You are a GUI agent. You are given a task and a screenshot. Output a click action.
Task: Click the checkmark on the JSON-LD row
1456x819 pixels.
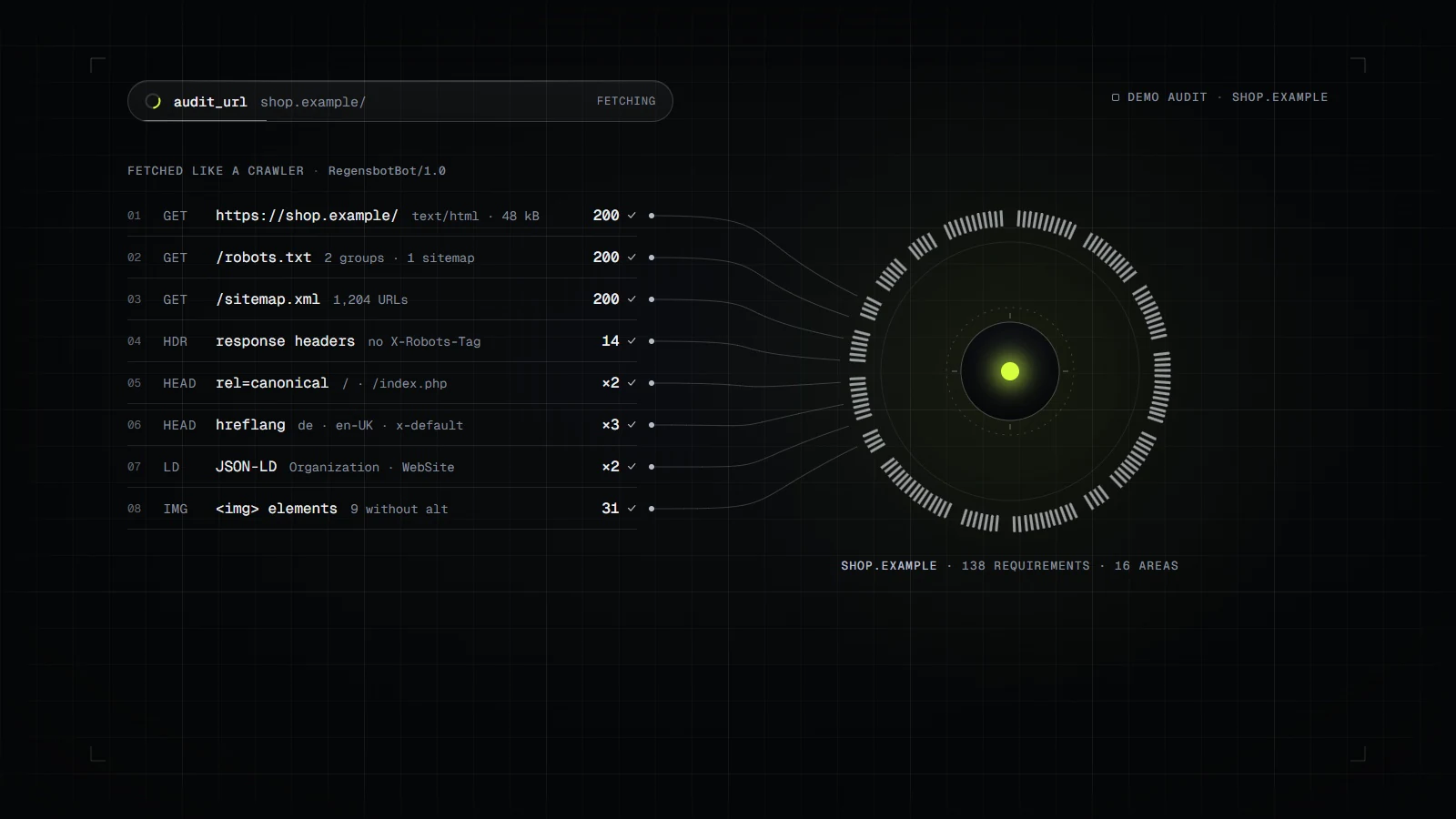632,467
